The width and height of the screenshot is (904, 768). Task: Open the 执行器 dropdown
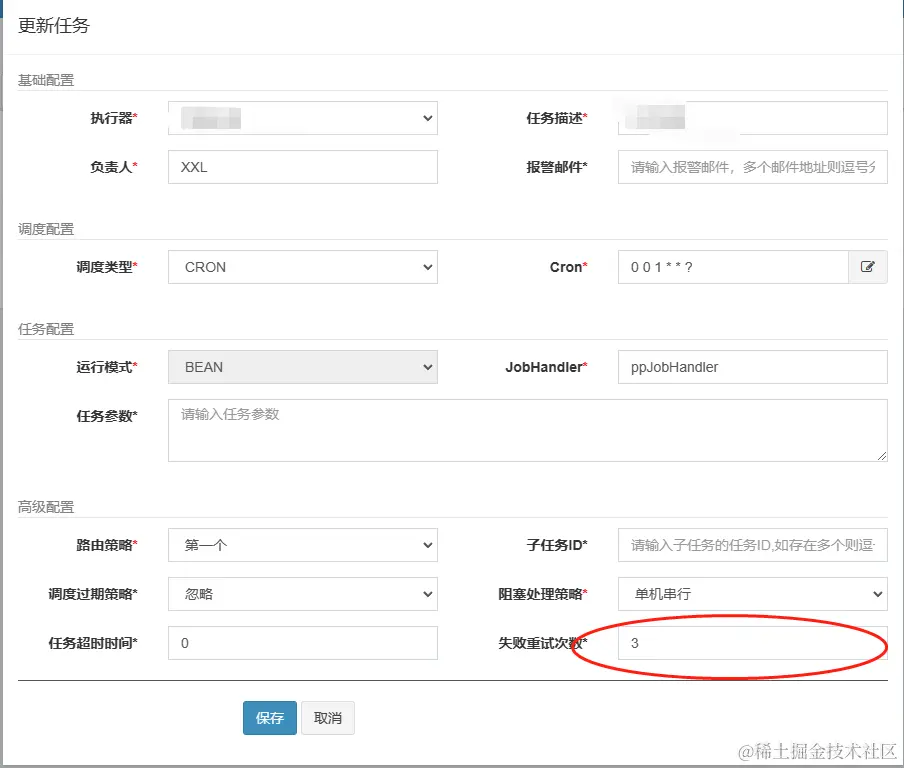pyautogui.click(x=303, y=118)
